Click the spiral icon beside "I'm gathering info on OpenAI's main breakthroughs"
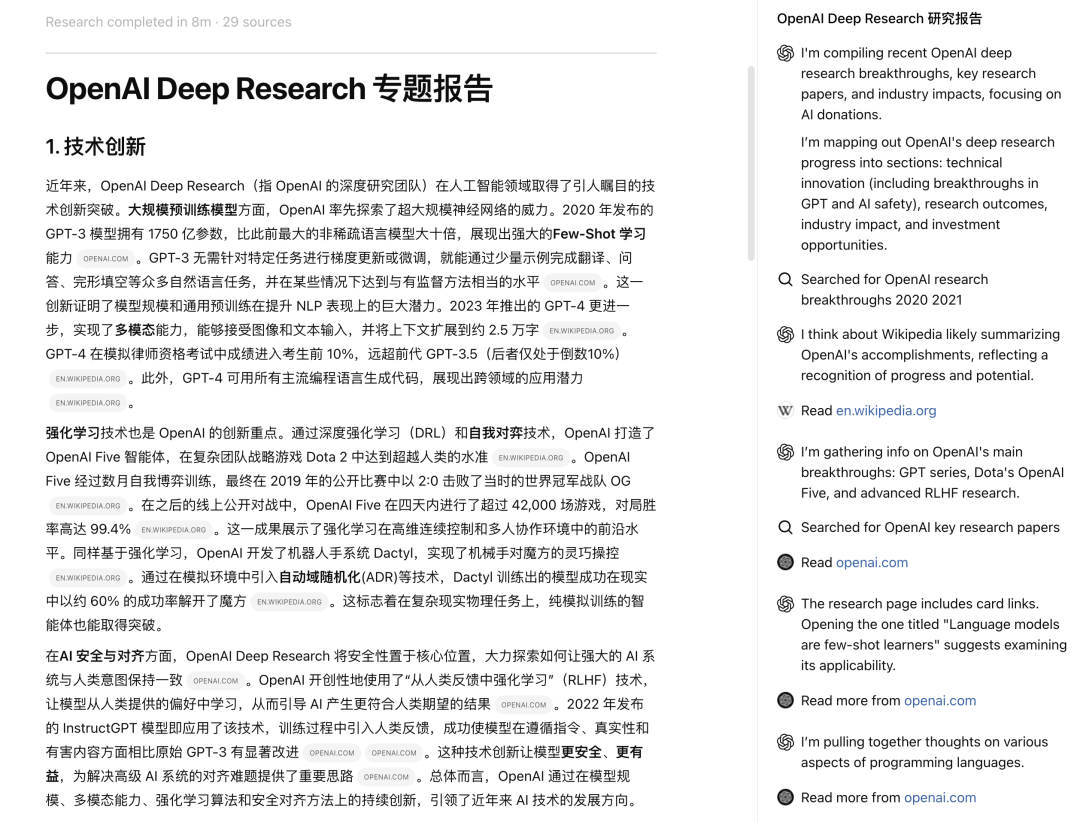This screenshot has height=822, width=1080. point(785,452)
